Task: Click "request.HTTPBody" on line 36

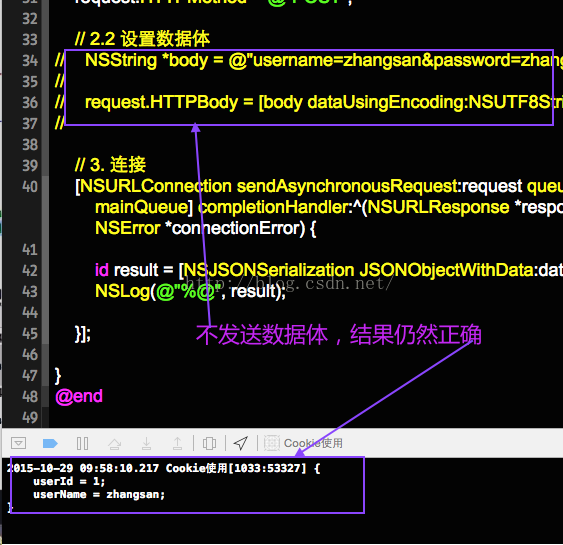Action: click(162, 102)
